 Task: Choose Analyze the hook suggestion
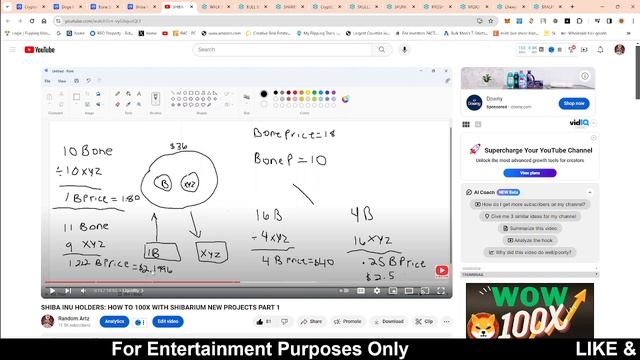530,240
